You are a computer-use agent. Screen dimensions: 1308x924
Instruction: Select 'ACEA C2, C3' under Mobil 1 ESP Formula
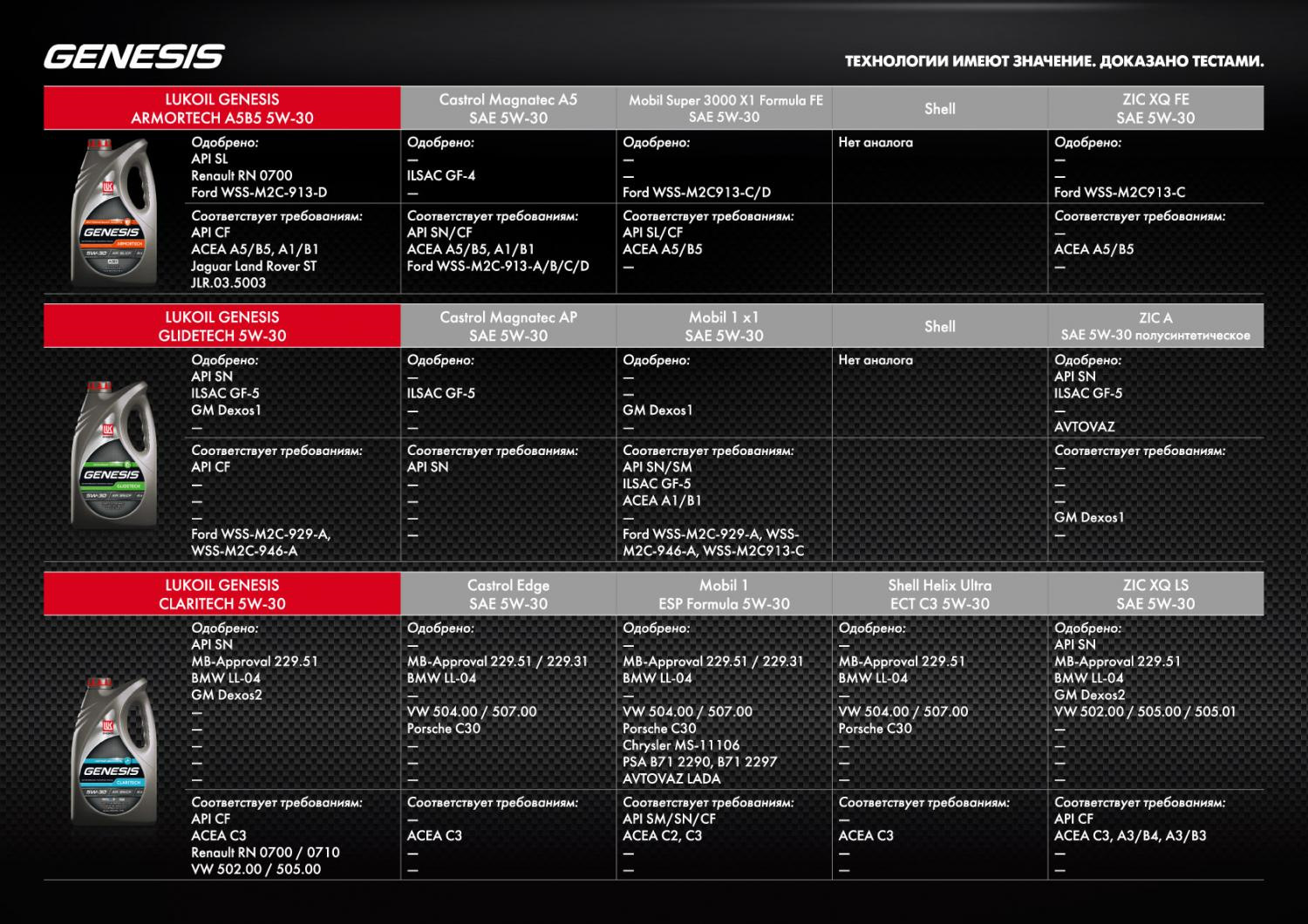tap(664, 835)
